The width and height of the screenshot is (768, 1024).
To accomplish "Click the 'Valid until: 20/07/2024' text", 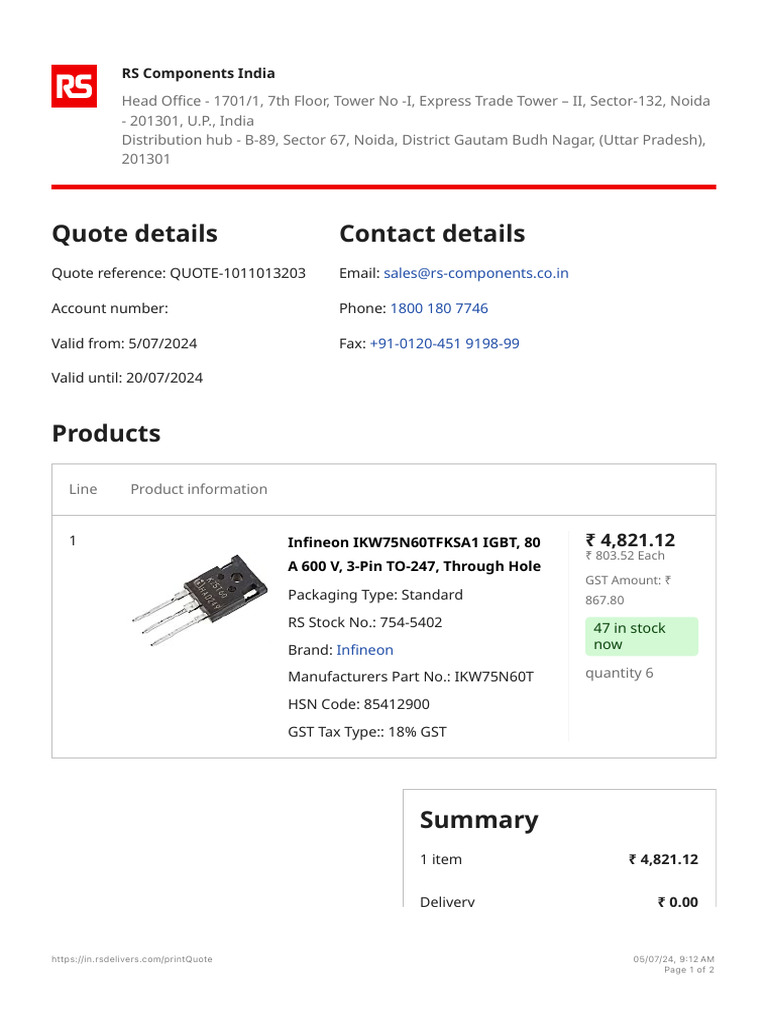I will click(x=127, y=378).
